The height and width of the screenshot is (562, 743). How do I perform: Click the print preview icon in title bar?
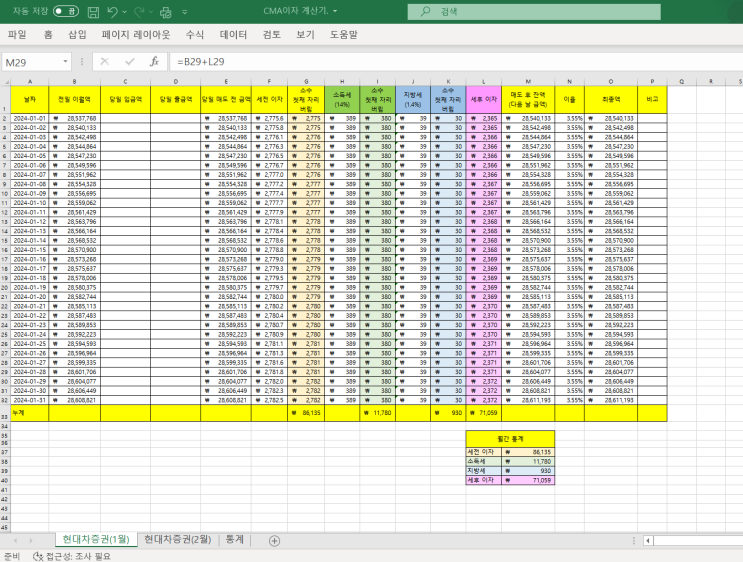point(166,12)
